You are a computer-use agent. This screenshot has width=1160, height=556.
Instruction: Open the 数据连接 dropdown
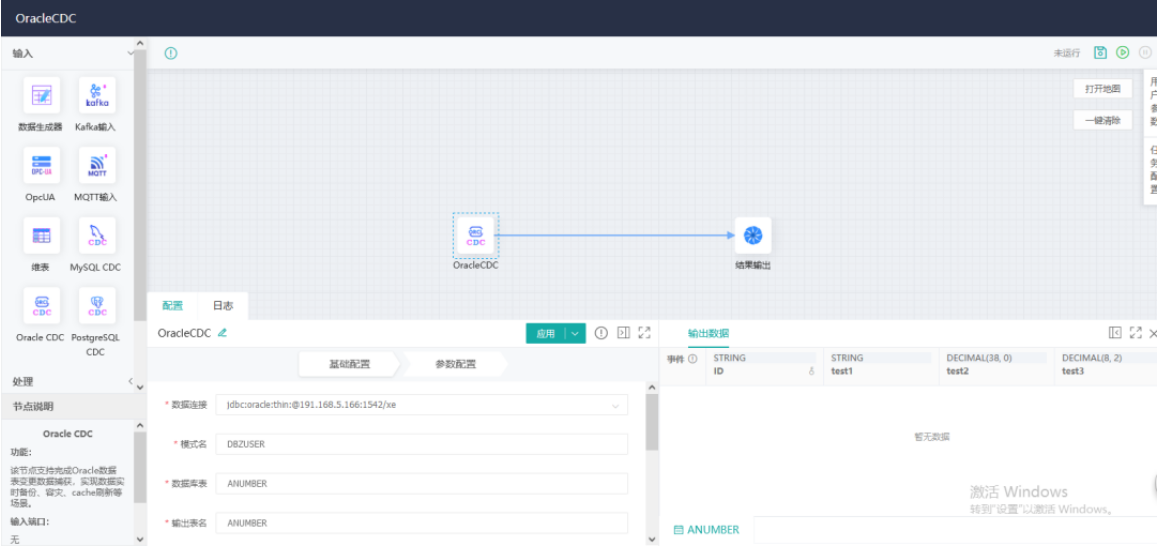coord(614,406)
